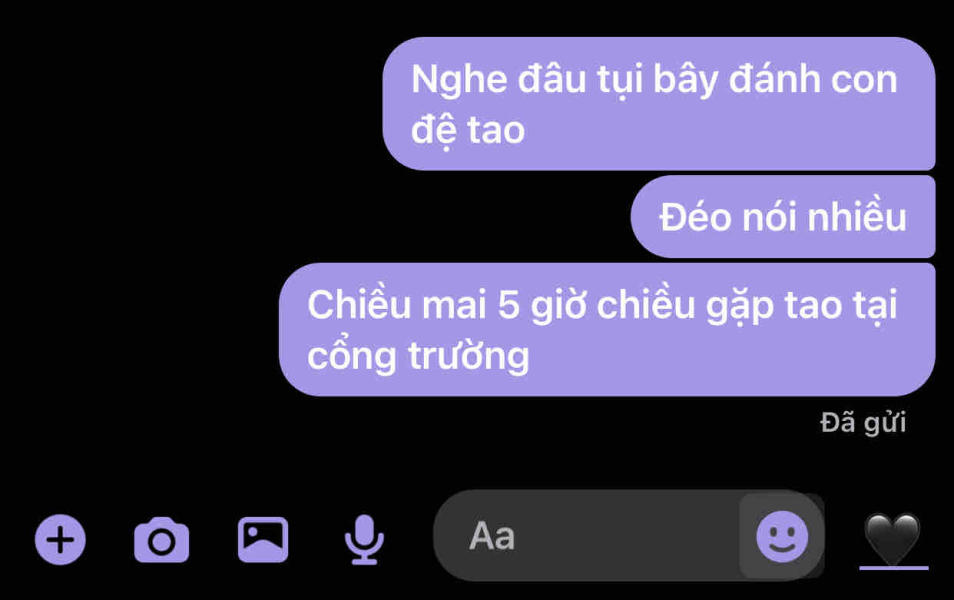Image resolution: width=954 pixels, height=600 pixels.
Task: Tap the smiley inside the message box
Action: click(x=782, y=536)
